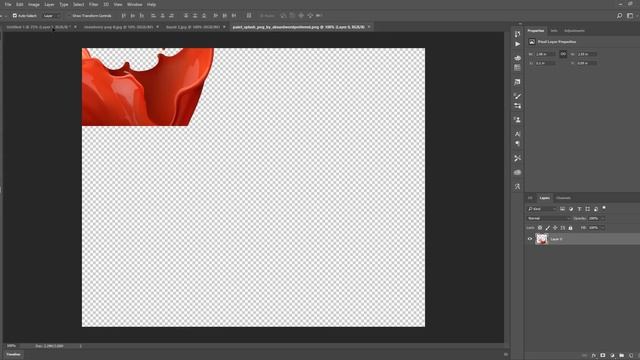Open the Window menu

tap(134, 4)
